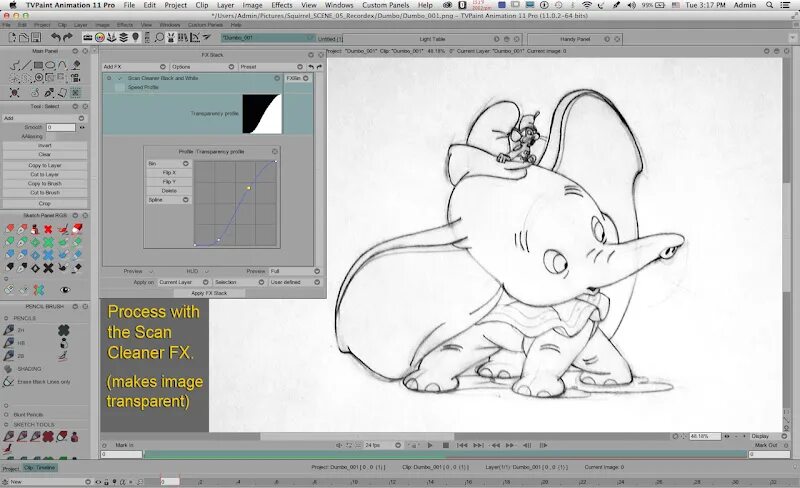Switch to the Clip: Timeline tab
This screenshot has height=488, width=800.
pos(39,468)
